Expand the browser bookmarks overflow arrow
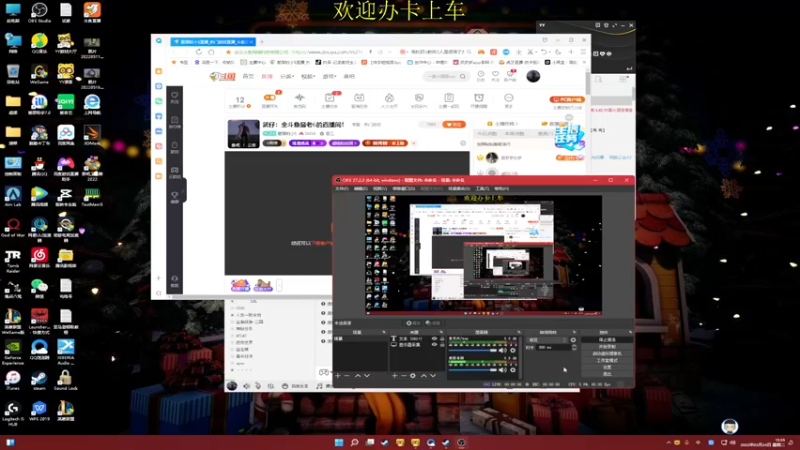The height and width of the screenshot is (450, 800). [584, 62]
